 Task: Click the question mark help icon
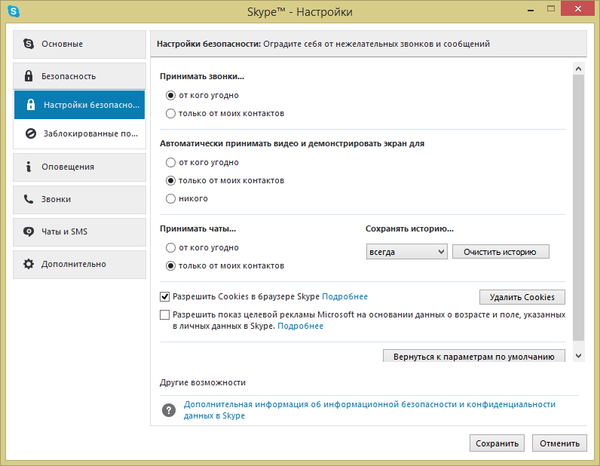(169, 410)
